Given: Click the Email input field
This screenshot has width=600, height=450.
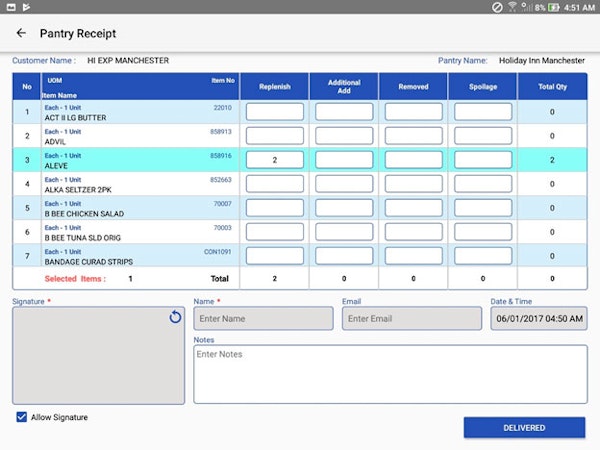Looking at the screenshot, I should (x=412, y=318).
